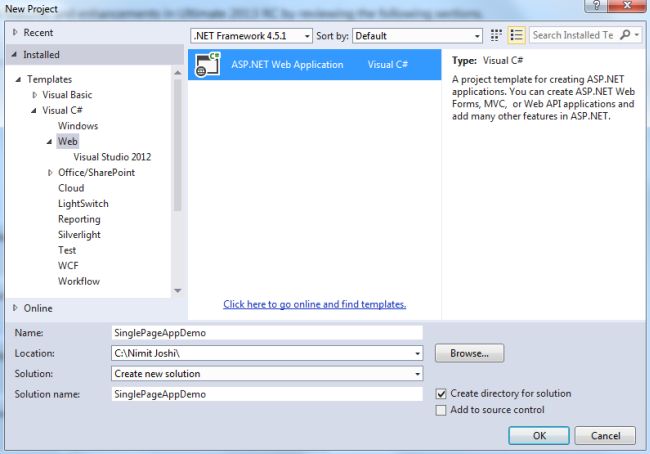Image resolution: width=650 pixels, height=454 pixels.
Task: Open the Sort by Default dropdown
Action: (417, 36)
